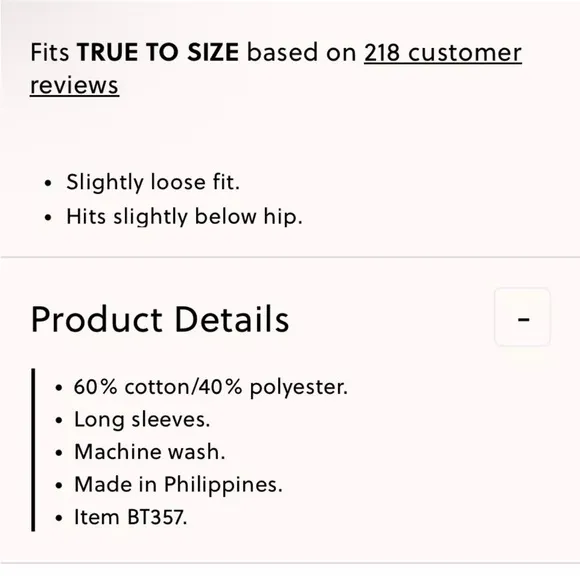
Task: Click the bullet dot before "Slightly loose fit"
Action: pos(48,183)
